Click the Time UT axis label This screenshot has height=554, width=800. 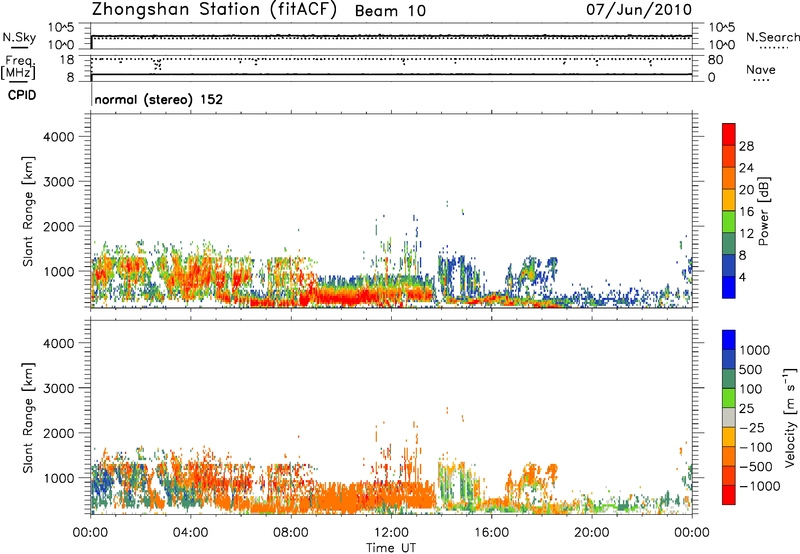click(391, 547)
